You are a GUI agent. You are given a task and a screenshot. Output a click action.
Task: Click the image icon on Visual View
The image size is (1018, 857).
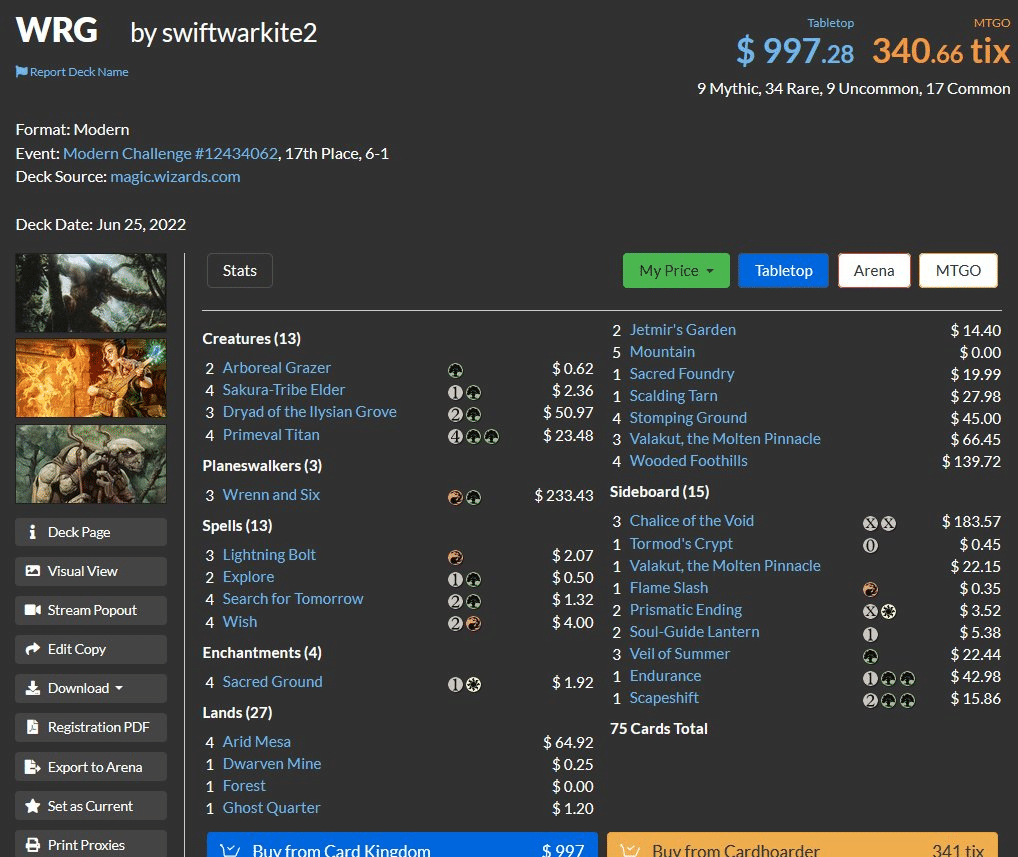point(33,571)
